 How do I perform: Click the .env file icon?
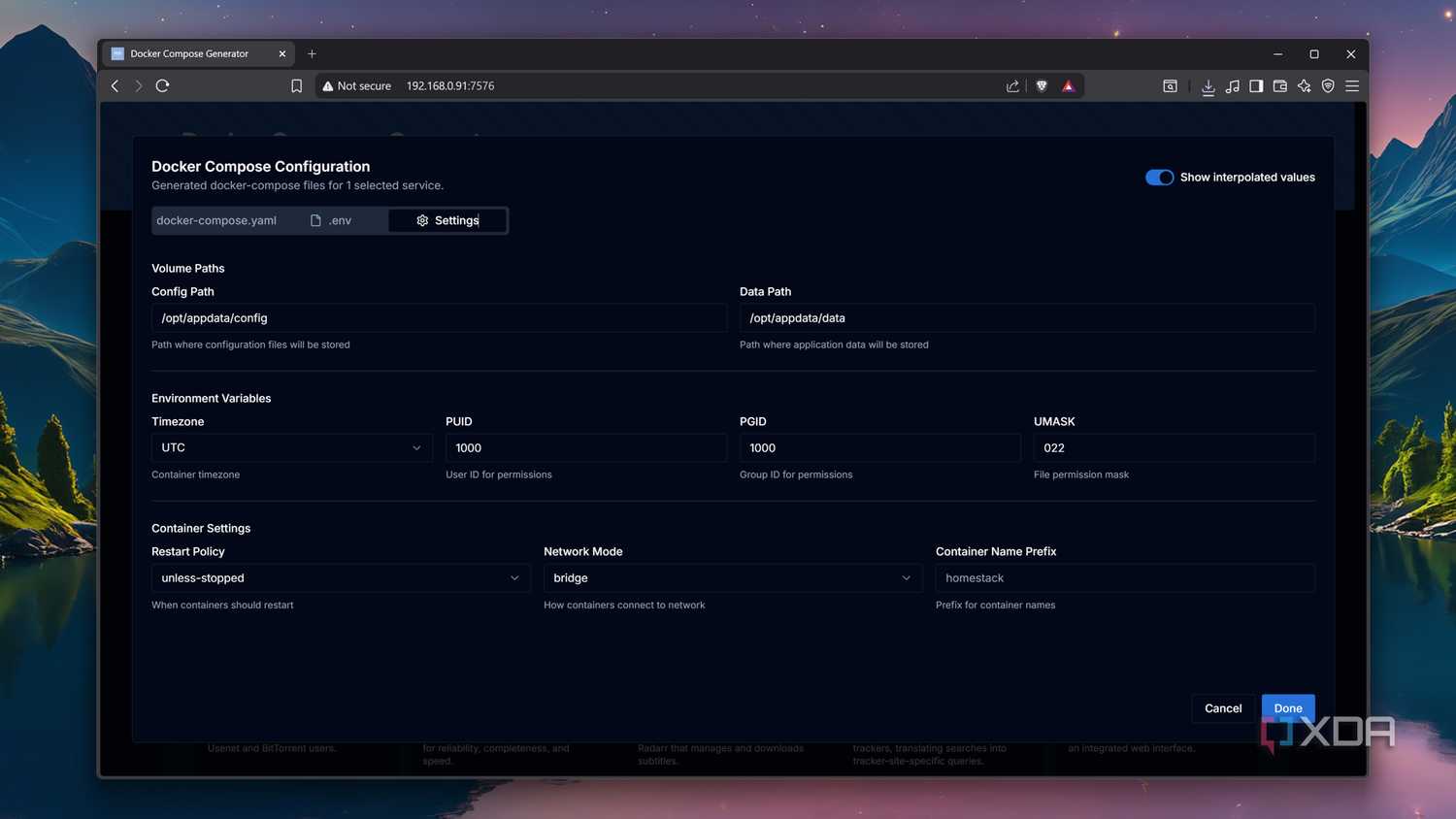tap(315, 220)
